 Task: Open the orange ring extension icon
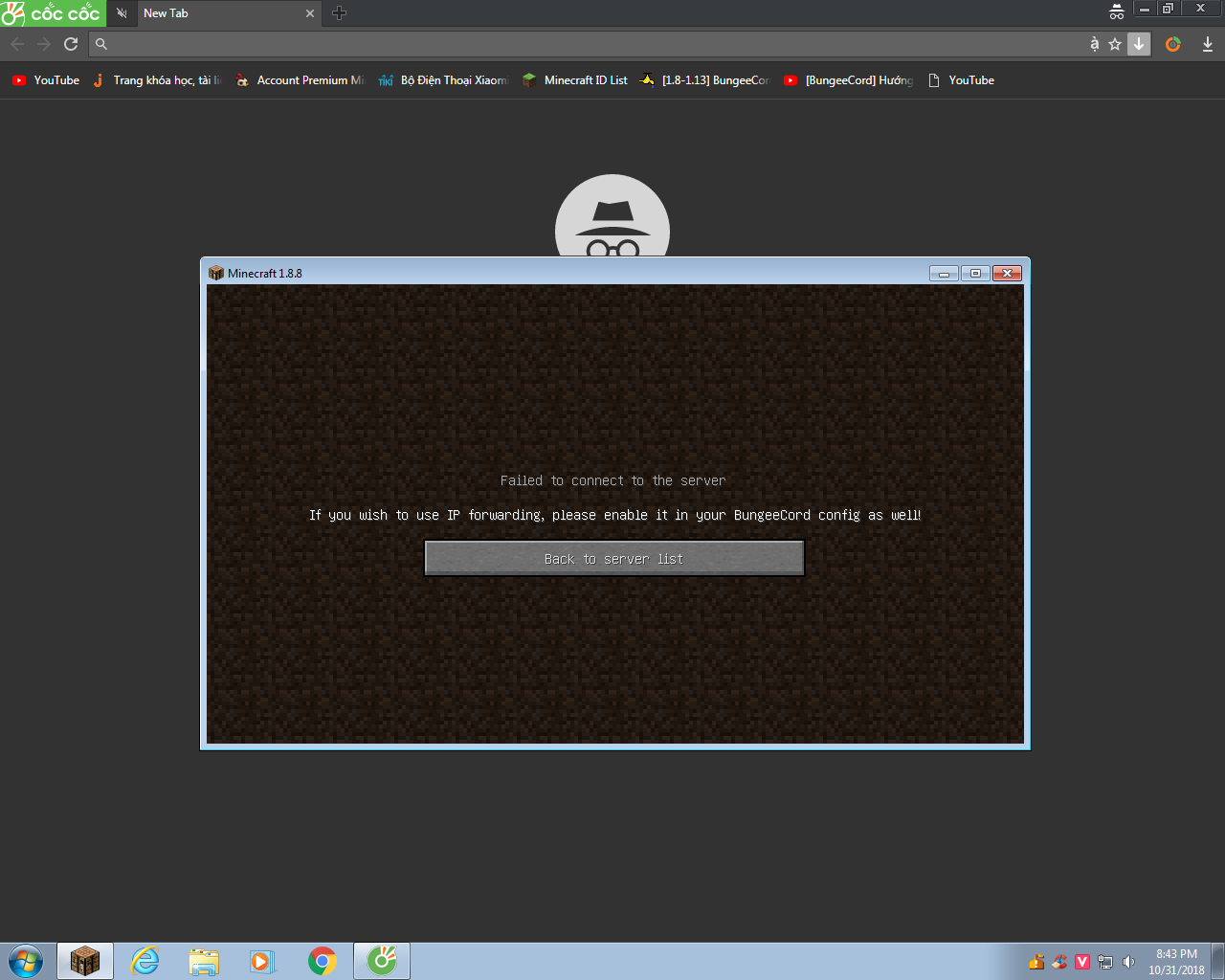1173,44
